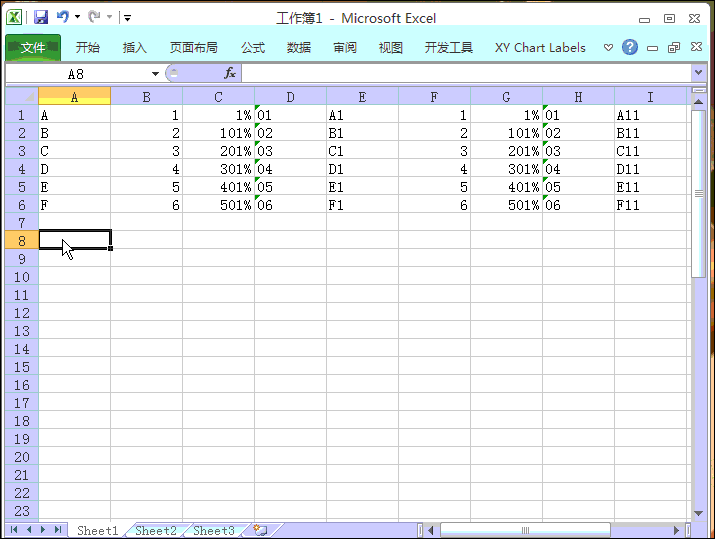Insert a new worksheet tab icon
This screenshot has height=539, width=715.
[260, 530]
